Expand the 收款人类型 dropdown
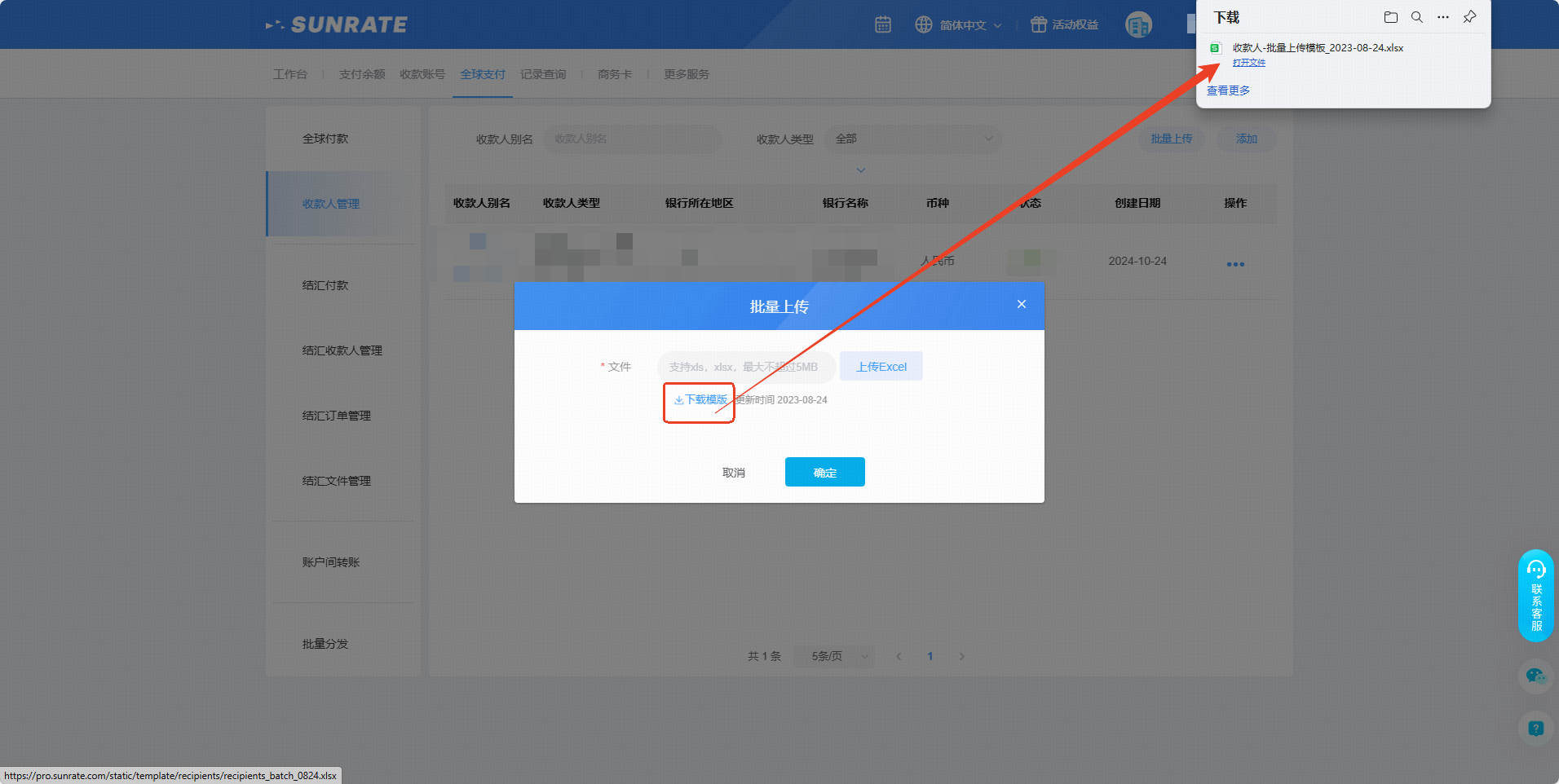 913,139
